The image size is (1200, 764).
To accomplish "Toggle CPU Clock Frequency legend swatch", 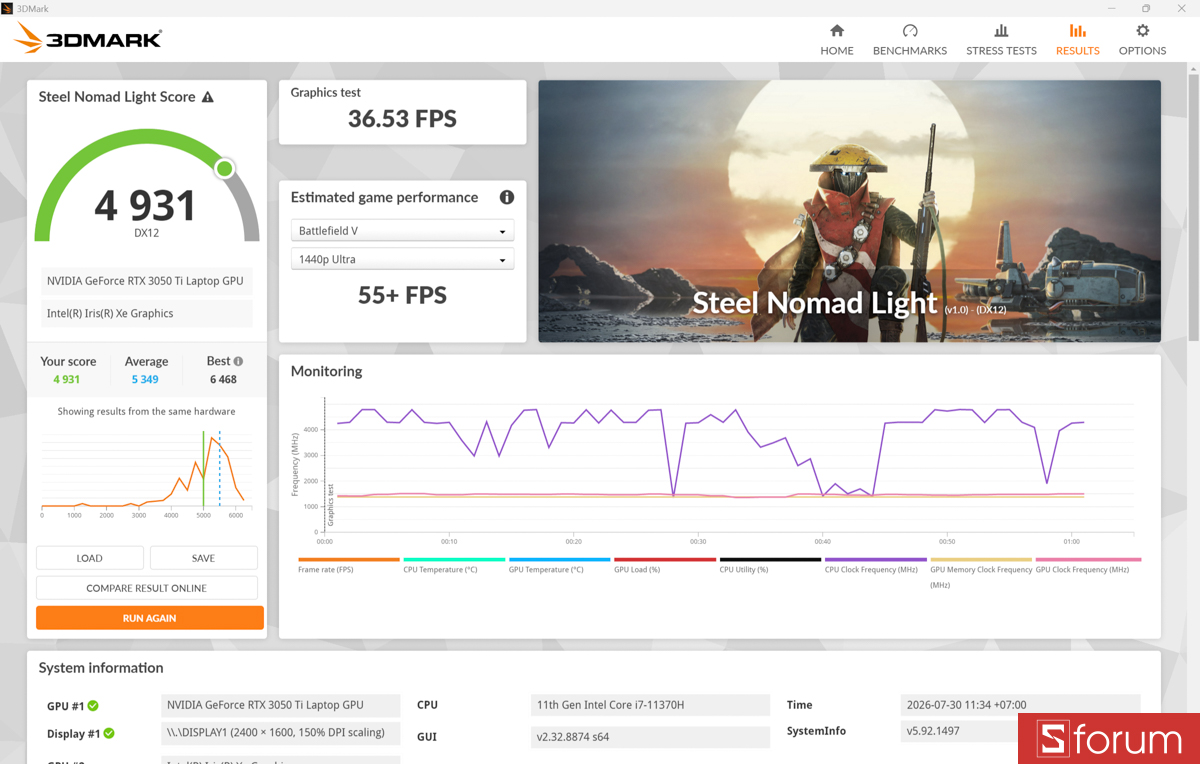I will click(x=876, y=560).
